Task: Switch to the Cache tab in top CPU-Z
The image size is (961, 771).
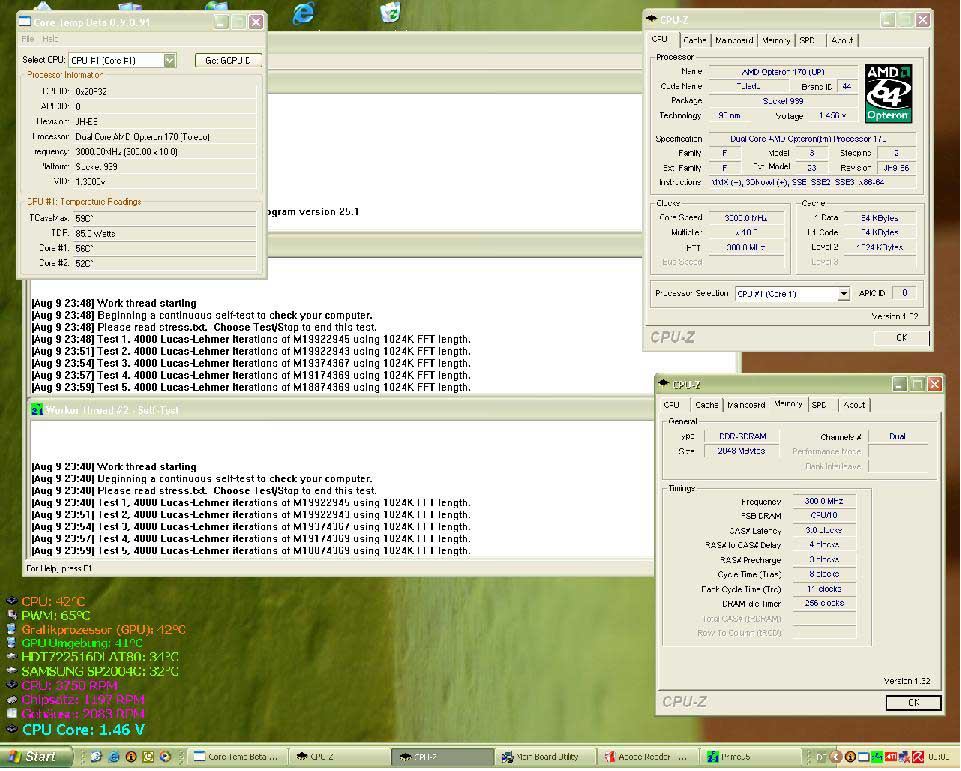Action: 694,40
